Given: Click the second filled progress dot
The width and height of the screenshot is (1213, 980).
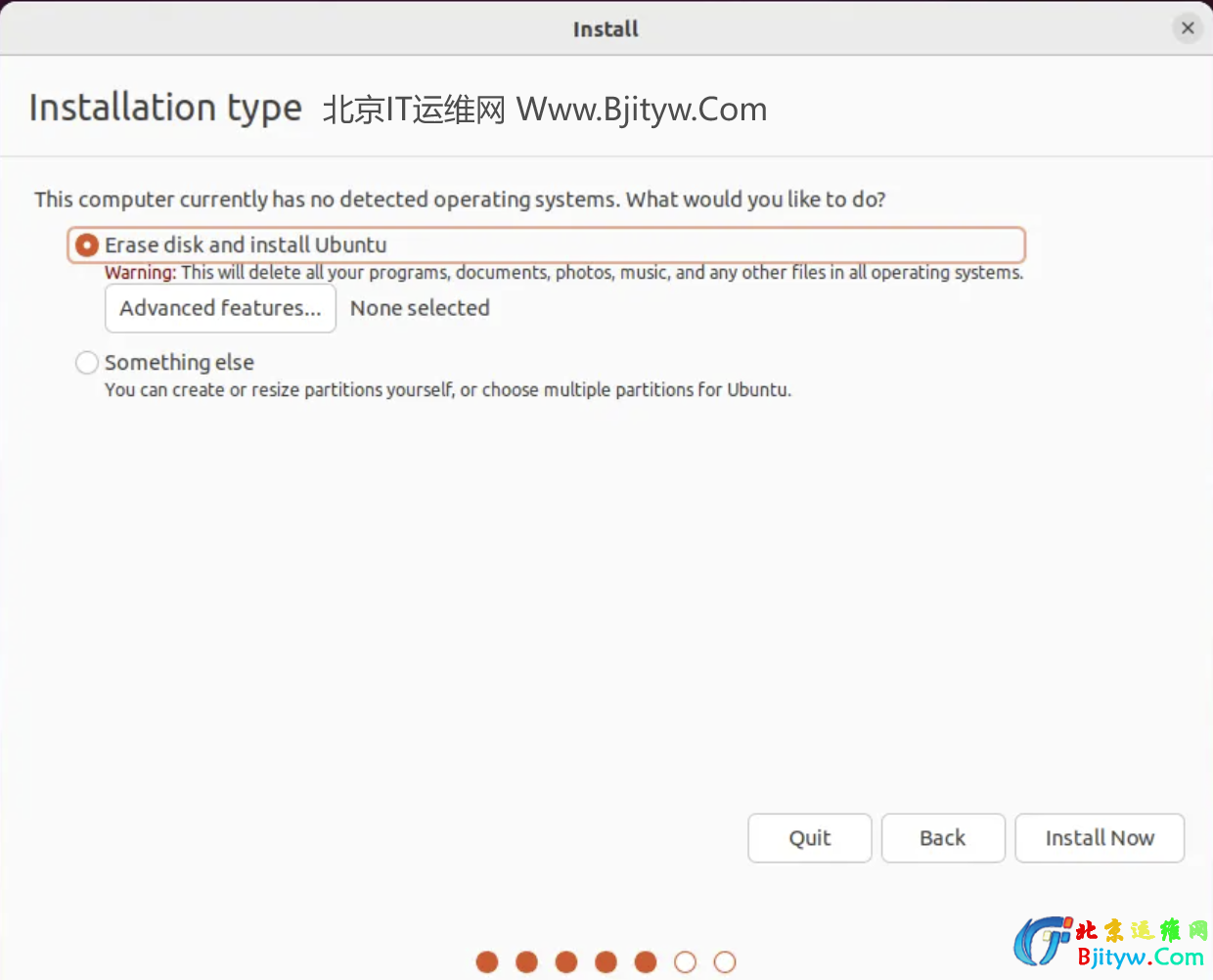Looking at the screenshot, I should [x=527, y=962].
